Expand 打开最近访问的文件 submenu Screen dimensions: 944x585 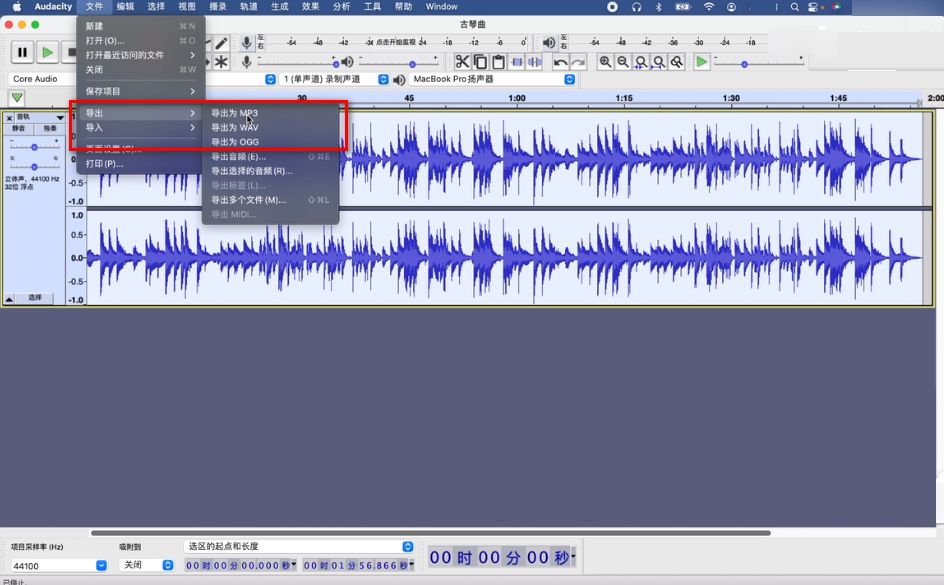141,55
